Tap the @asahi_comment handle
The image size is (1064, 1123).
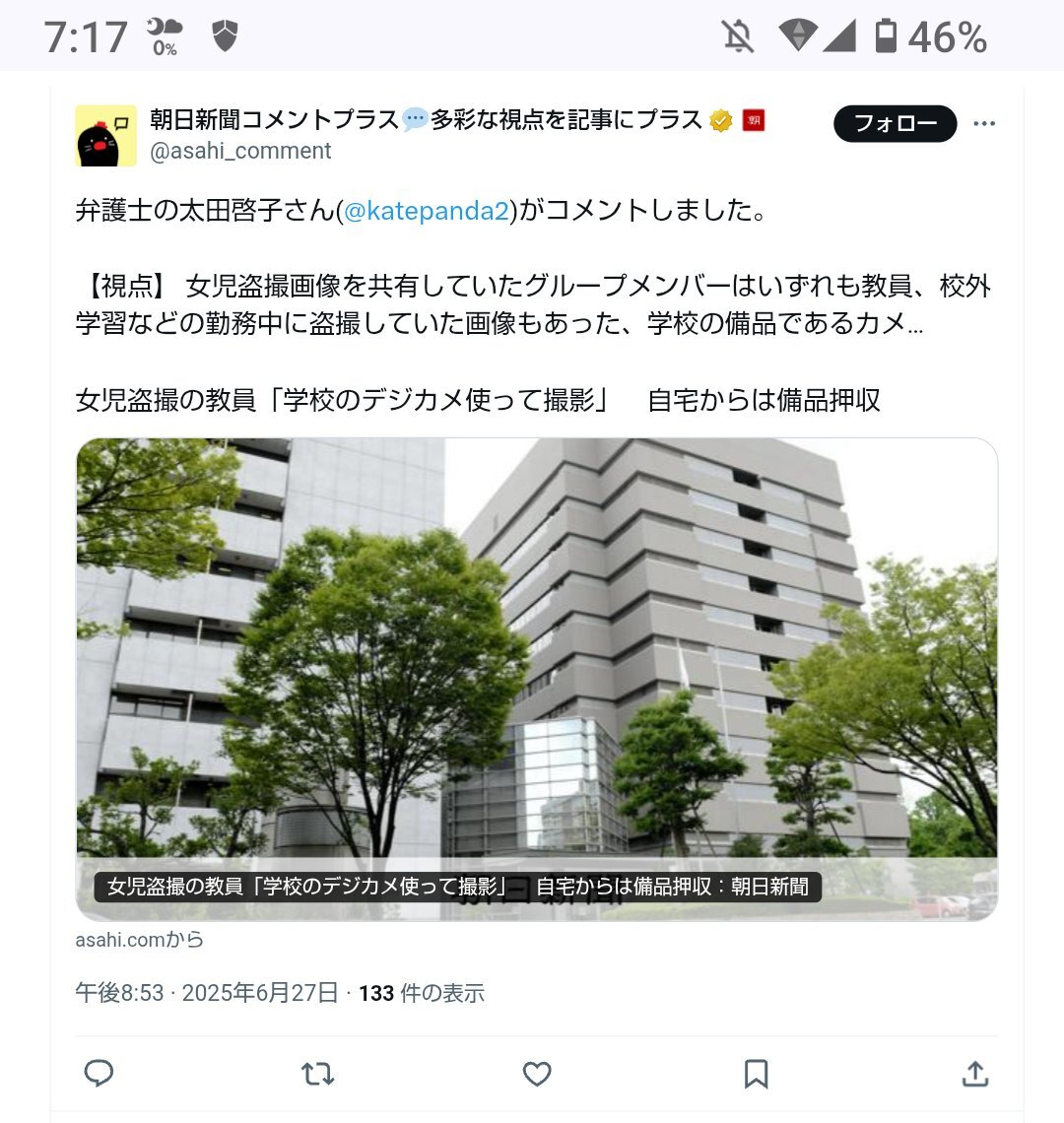(x=240, y=151)
